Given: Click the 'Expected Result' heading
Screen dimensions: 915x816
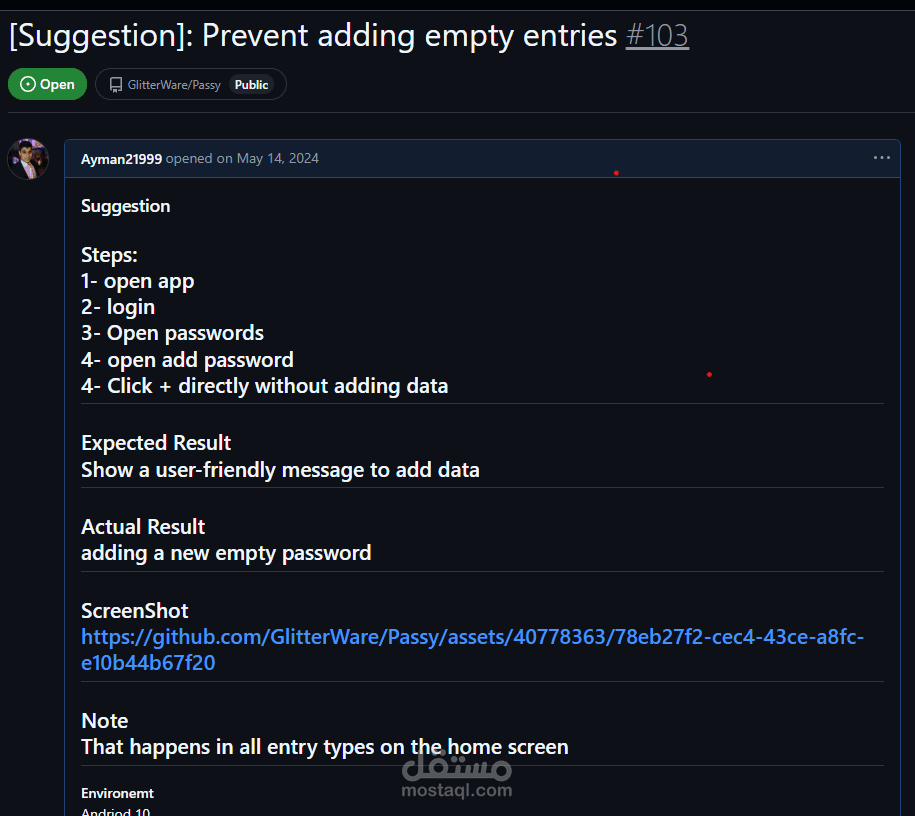Looking at the screenshot, I should (156, 443).
